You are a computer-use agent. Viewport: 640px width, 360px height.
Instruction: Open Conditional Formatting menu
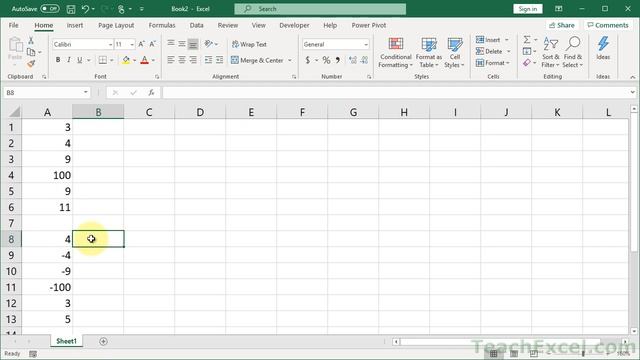tap(395, 52)
